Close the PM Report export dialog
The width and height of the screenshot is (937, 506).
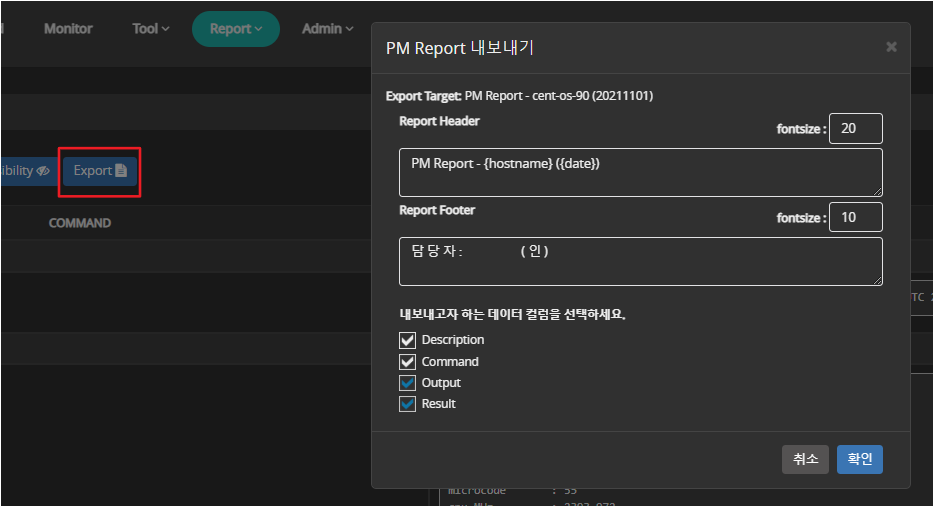pyautogui.click(x=891, y=47)
